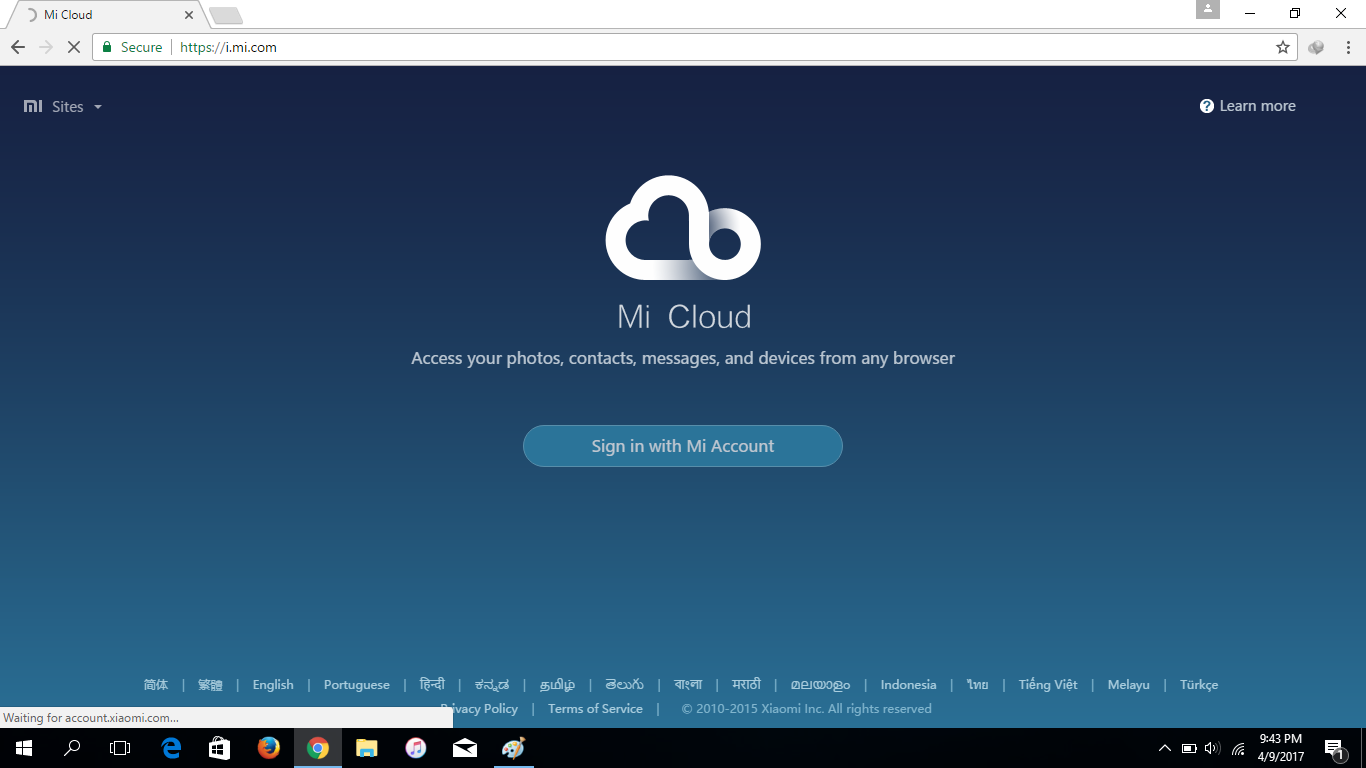Close the Mi Cloud tab
The width and height of the screenshot is (1366, 768).
tap(189, 15)
